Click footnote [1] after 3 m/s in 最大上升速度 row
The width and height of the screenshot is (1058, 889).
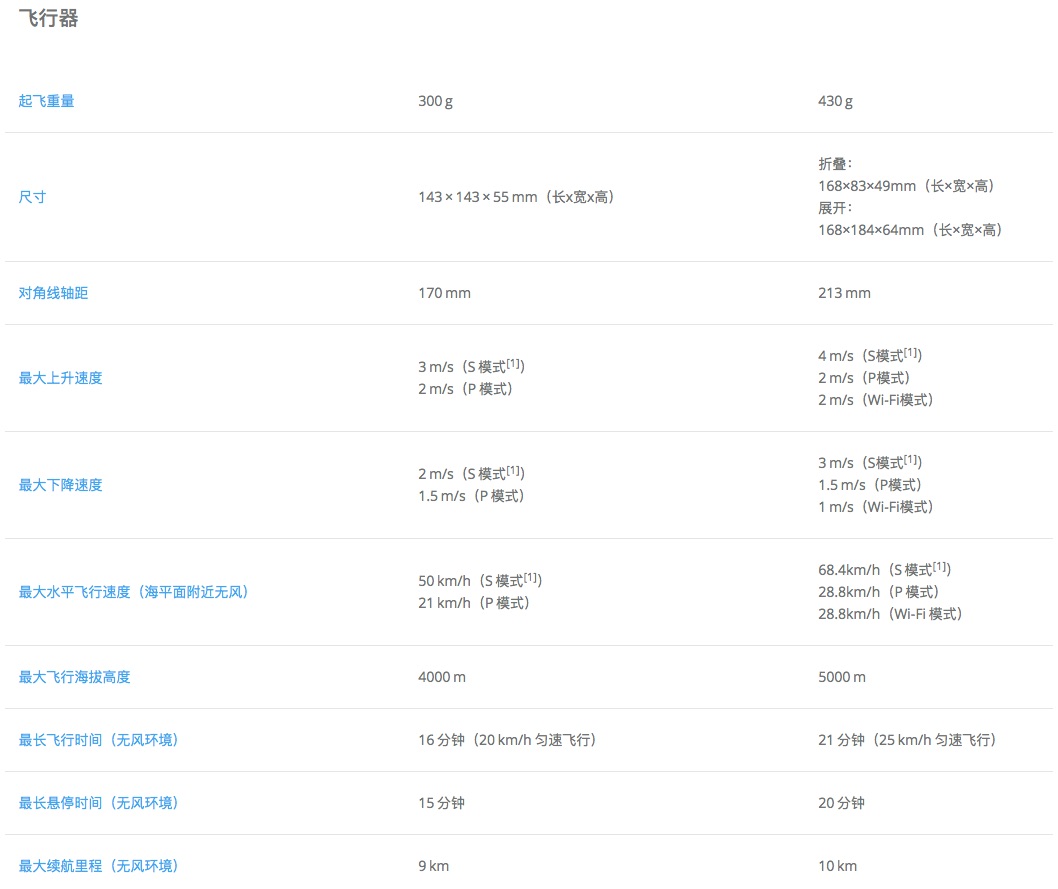[x=515, y=363]
